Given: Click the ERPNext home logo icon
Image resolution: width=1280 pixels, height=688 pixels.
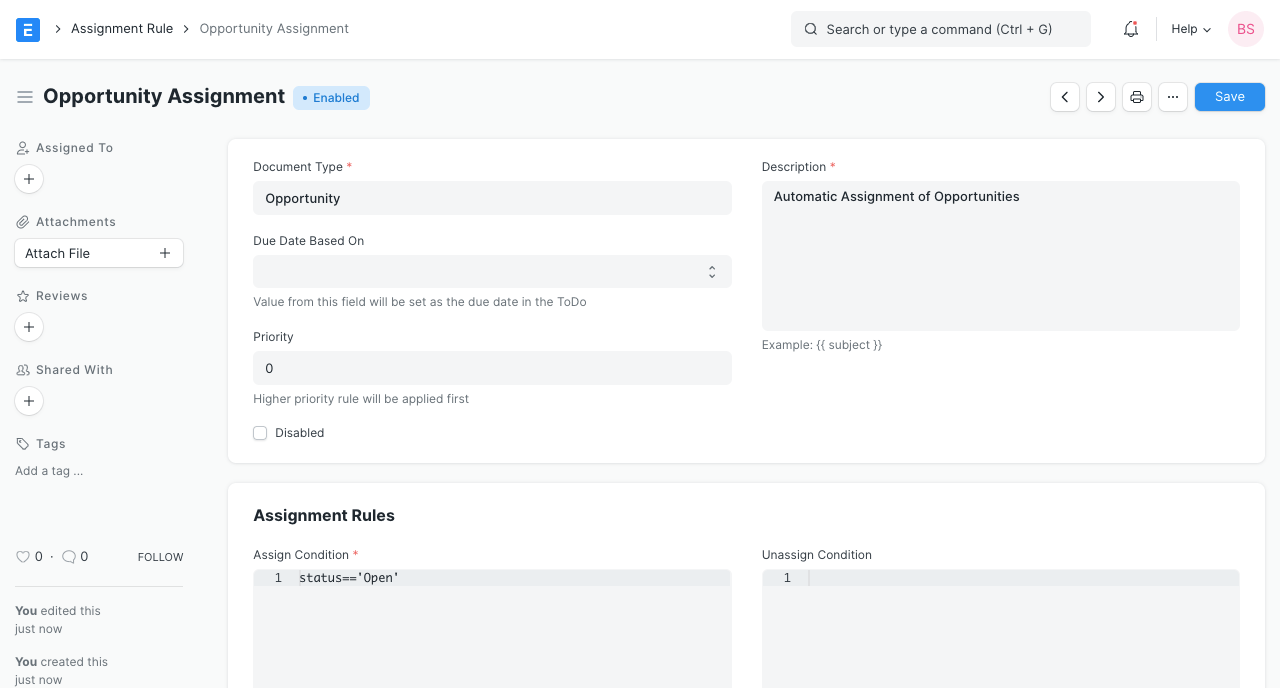Looking at the screenshot, I should pyautogui.click(x=28, y=29).
